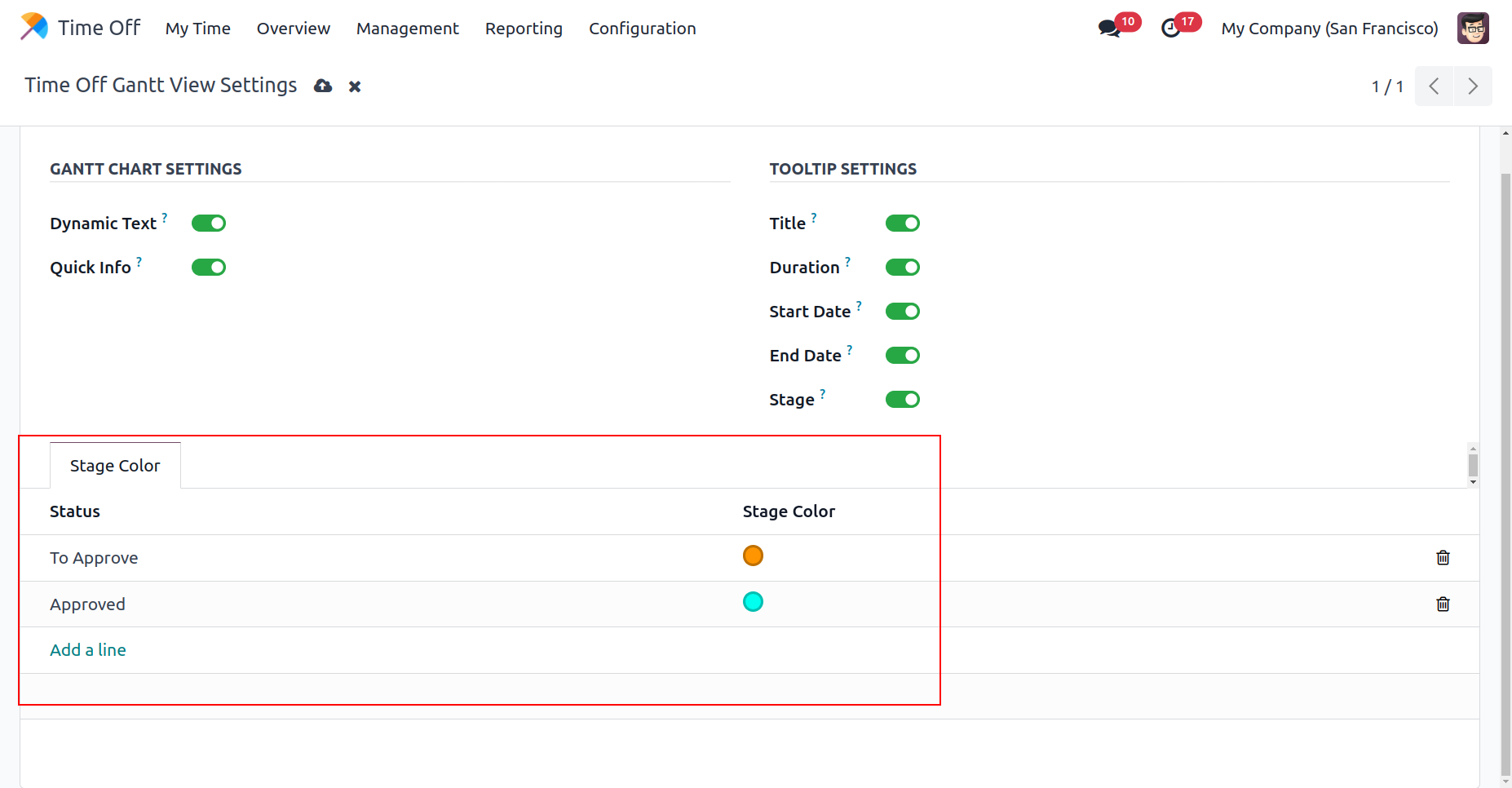Pick the orange To Approve color swatch
This screenshot has width=1512, height=788.
point(753,556)
